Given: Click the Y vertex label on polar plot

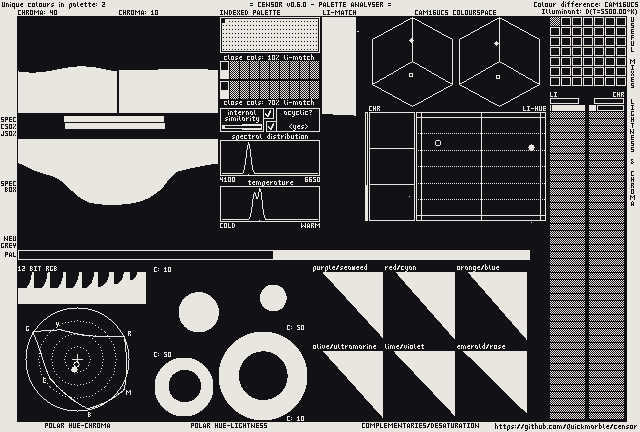Looking at the screenshot, I should 57,324.
